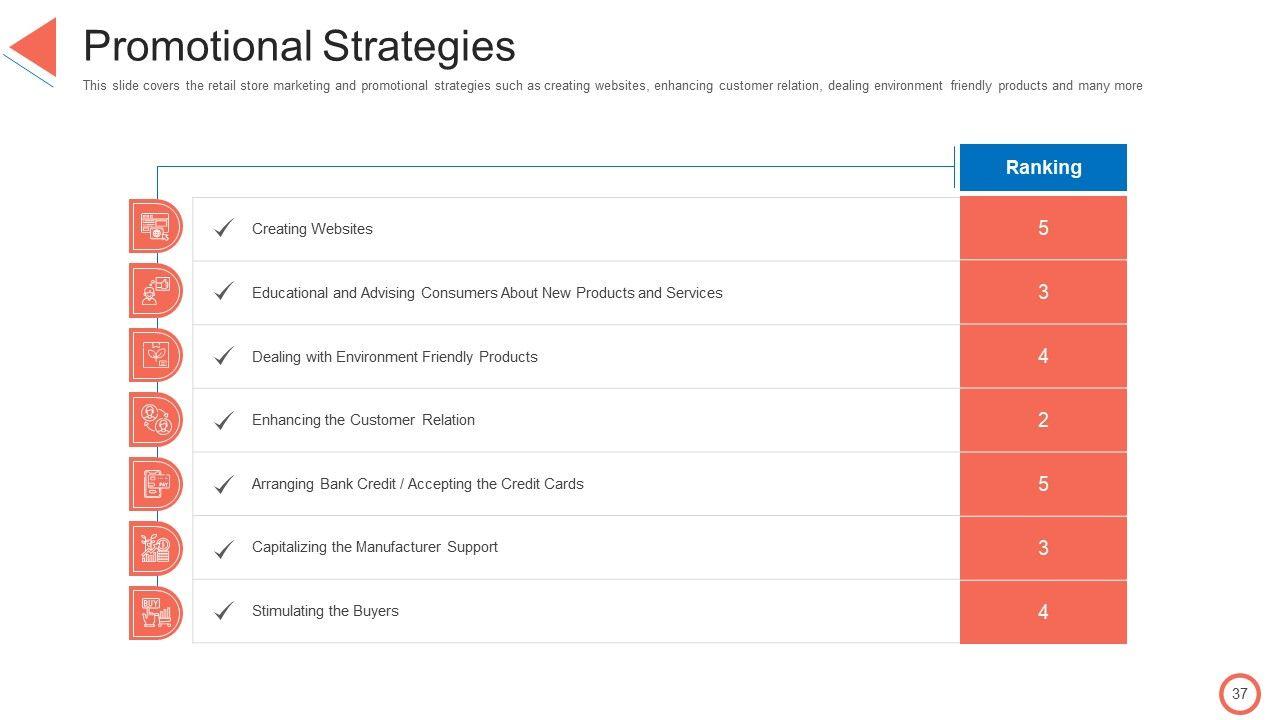Click checkmark next to Enhancing the Customer Relation
This screenshot has height=720, width=1280.
click(224, 420)
